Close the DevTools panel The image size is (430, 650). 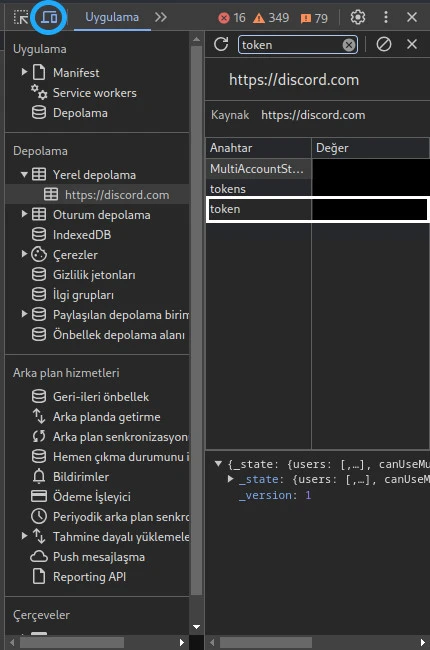[412, 17]
